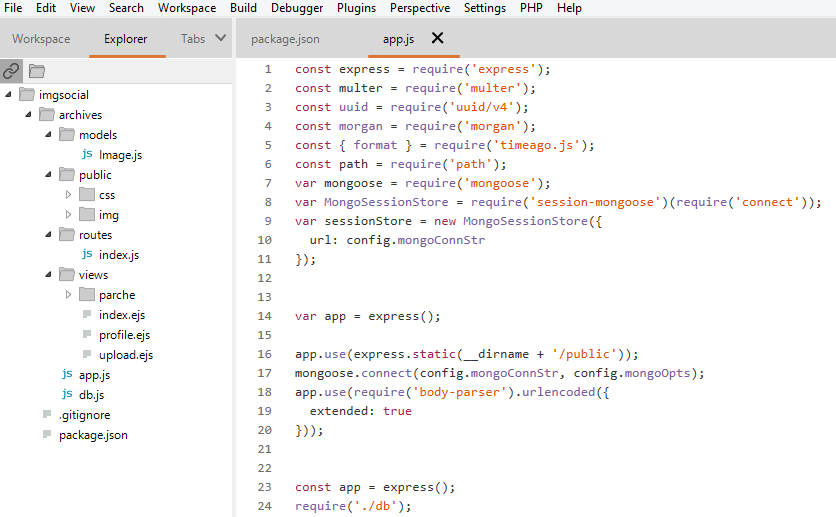Open the Settings menu
Viewport: 836px width, 517px height.
(x=485, y=8)
